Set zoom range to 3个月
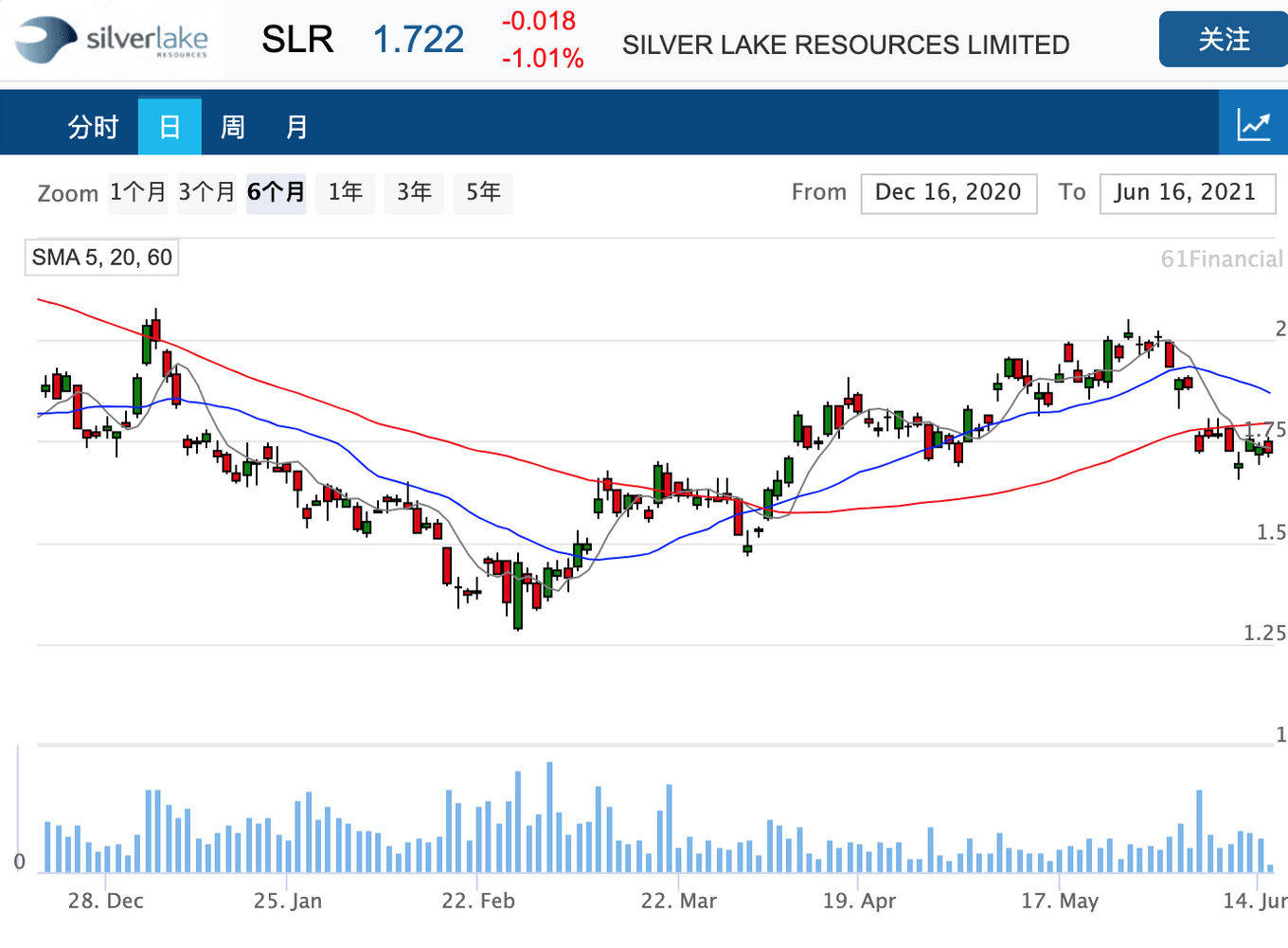 (206, 192)
